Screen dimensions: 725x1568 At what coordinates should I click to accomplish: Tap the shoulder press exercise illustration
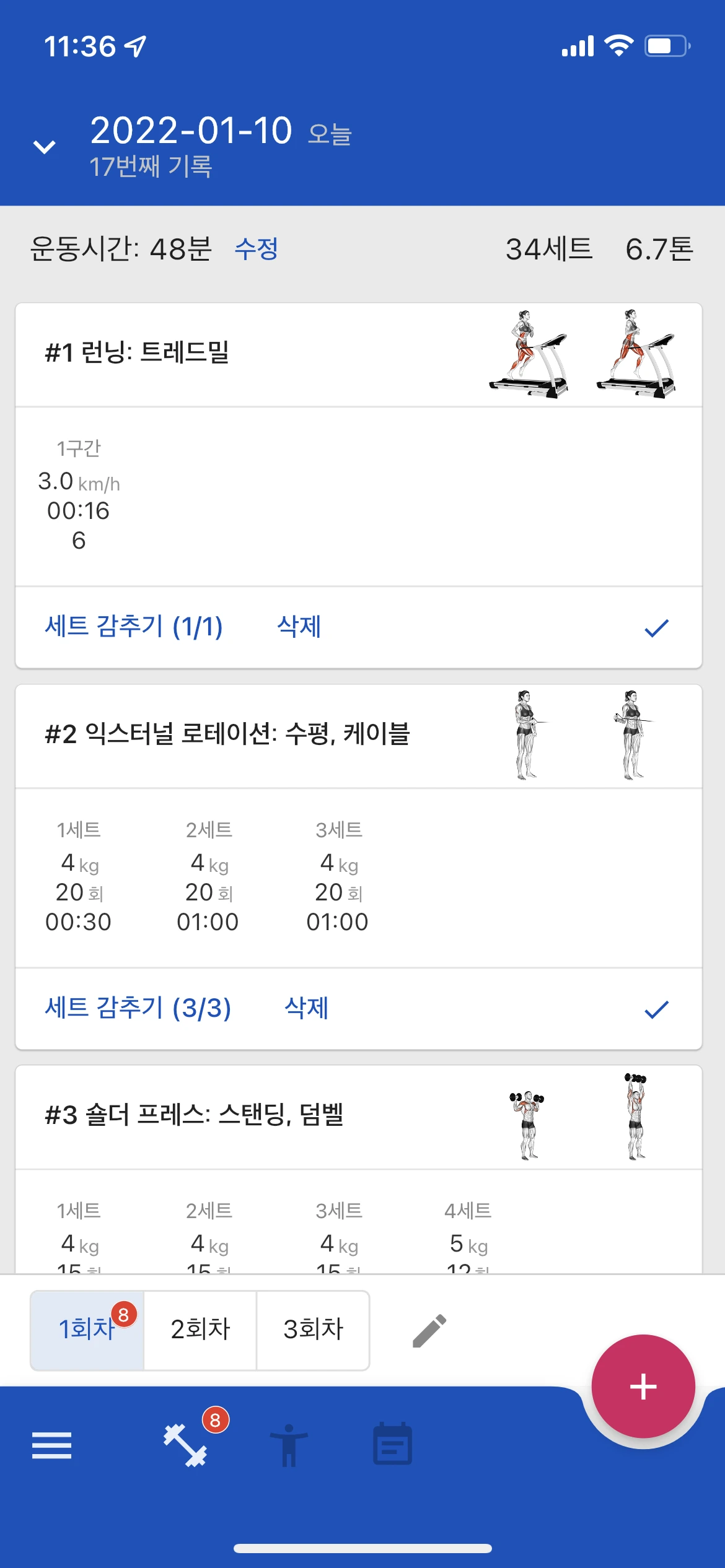coord(581,1117)
